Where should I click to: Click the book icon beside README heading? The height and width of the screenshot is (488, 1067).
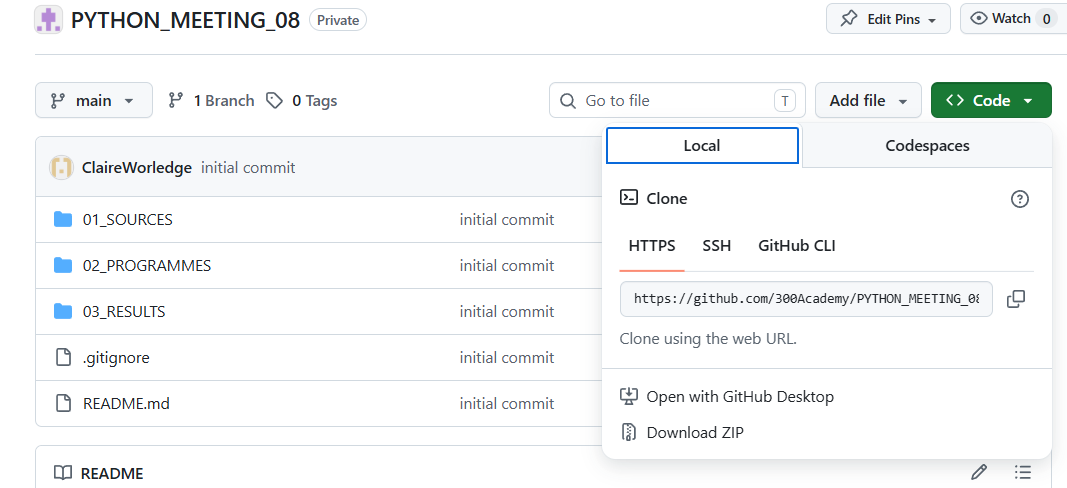(x=63, y=473)
